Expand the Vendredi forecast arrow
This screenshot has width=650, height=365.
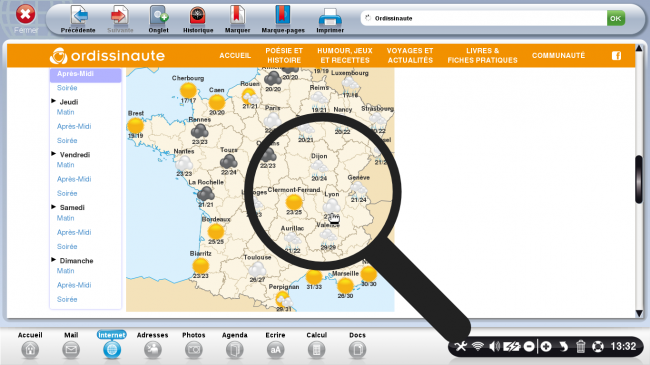coord(53,153)
